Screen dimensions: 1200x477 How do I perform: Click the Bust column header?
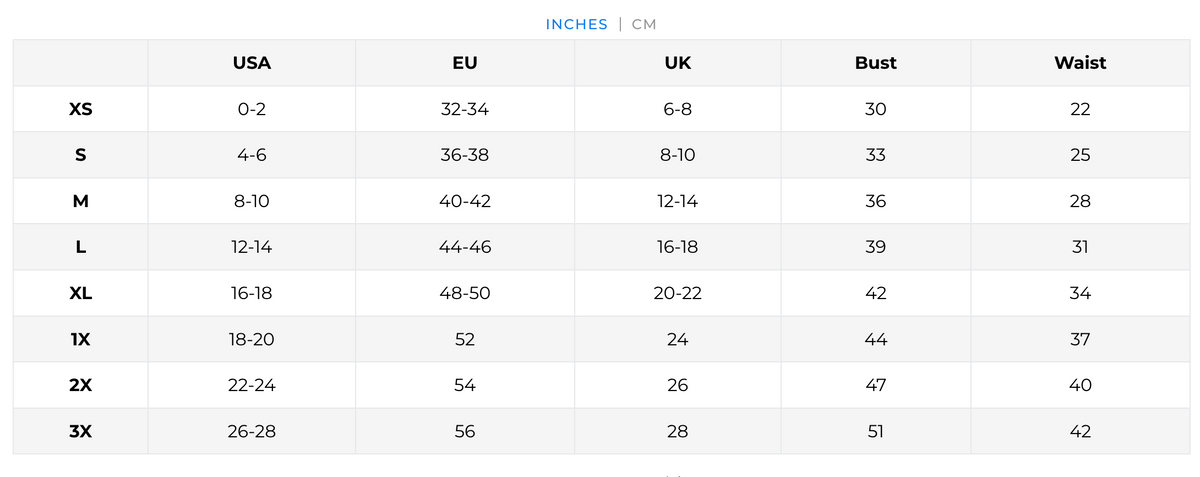coord(875,63)
